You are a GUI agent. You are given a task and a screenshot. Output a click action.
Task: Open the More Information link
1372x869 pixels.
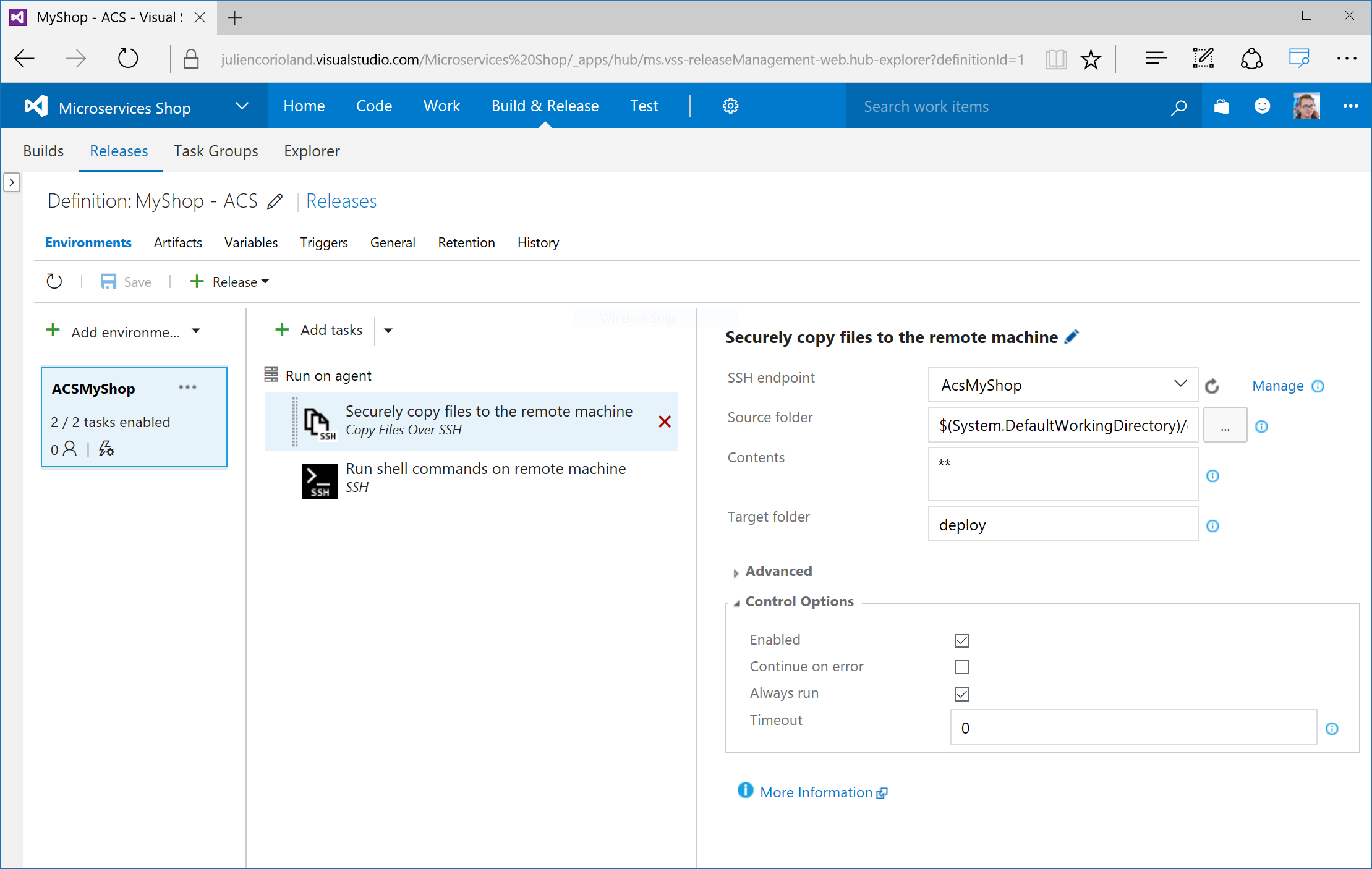coord(816,793)
